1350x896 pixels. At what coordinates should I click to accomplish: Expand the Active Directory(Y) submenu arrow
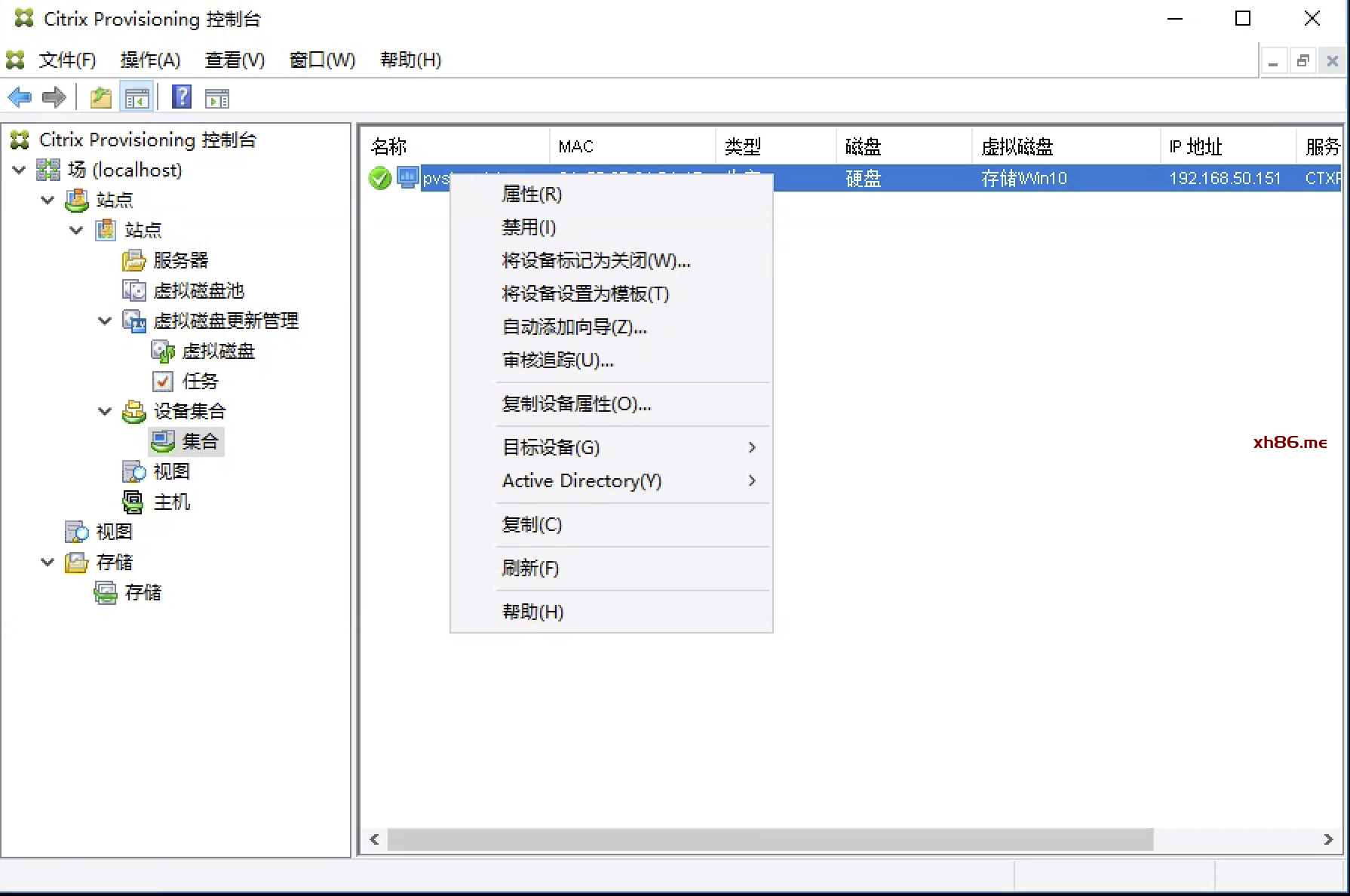pos(752,480)
